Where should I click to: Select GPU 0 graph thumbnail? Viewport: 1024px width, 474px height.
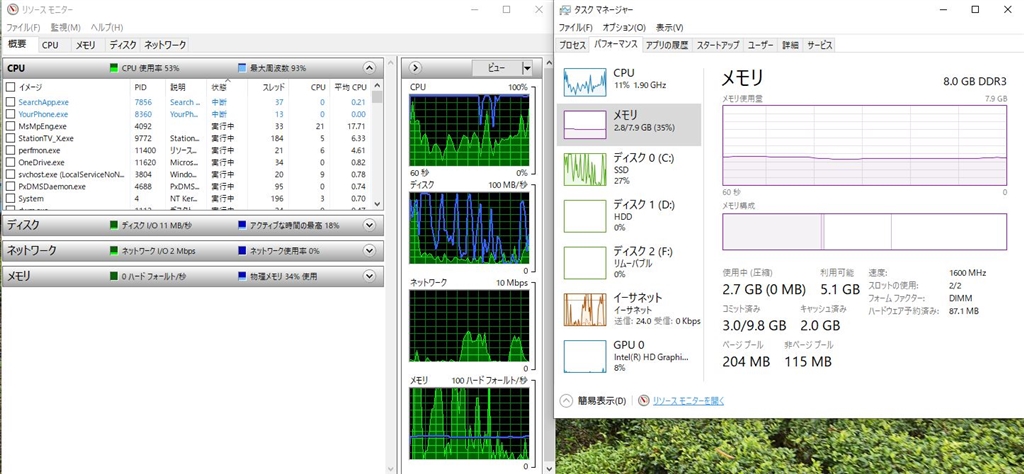pyautogui.click(x=585, y=356)
